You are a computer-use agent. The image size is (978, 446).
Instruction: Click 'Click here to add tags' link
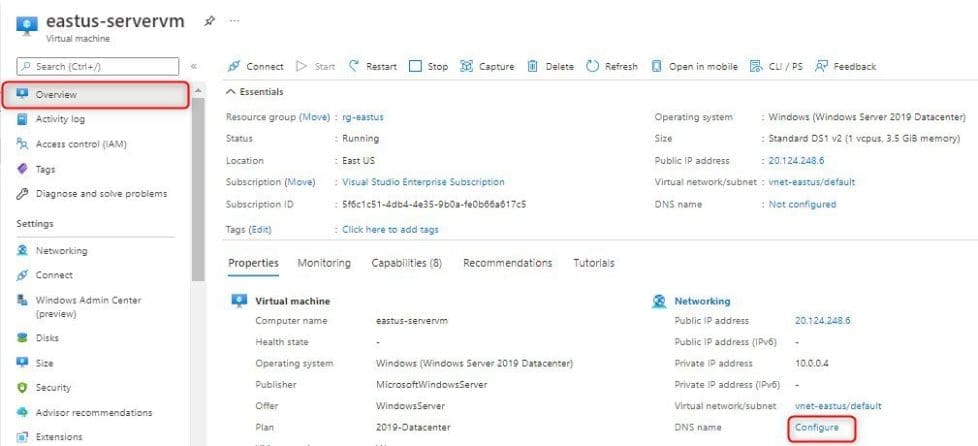click(x=390, y=230)
